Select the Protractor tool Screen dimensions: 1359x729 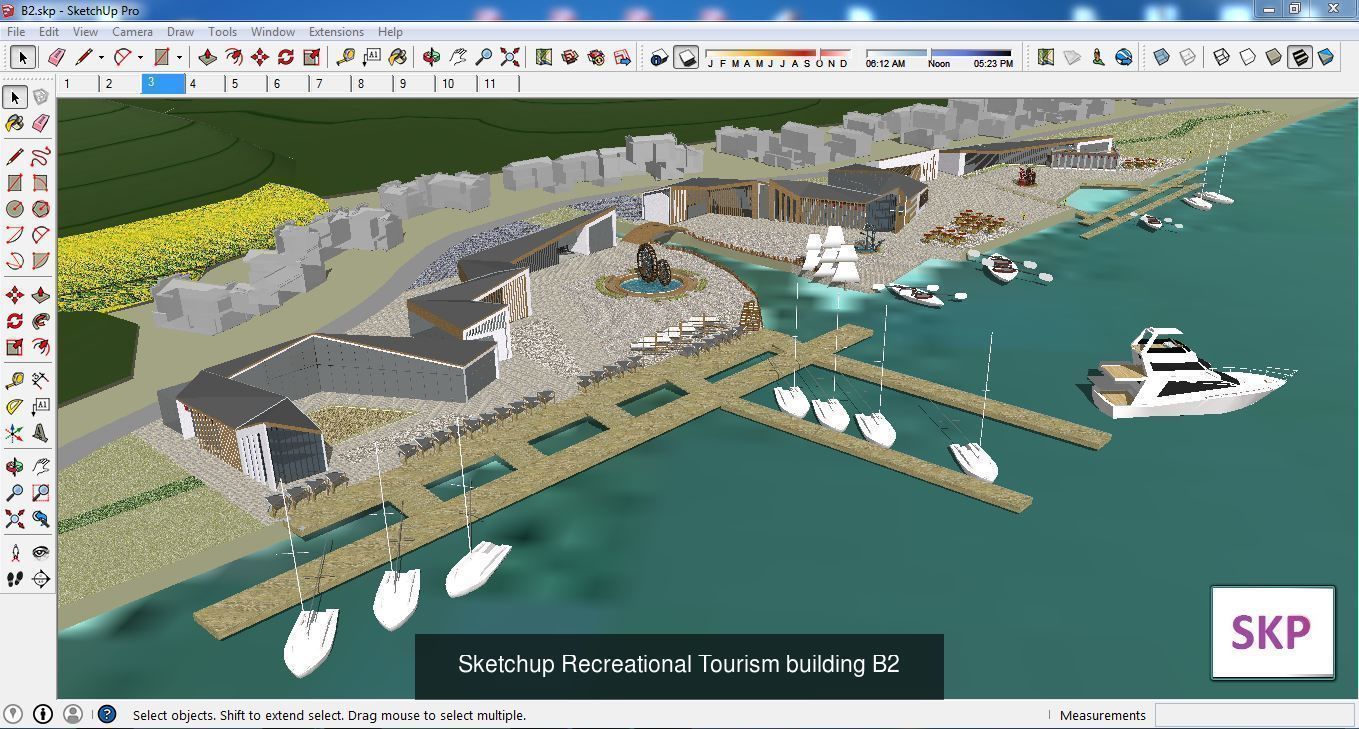pos(14,407)
